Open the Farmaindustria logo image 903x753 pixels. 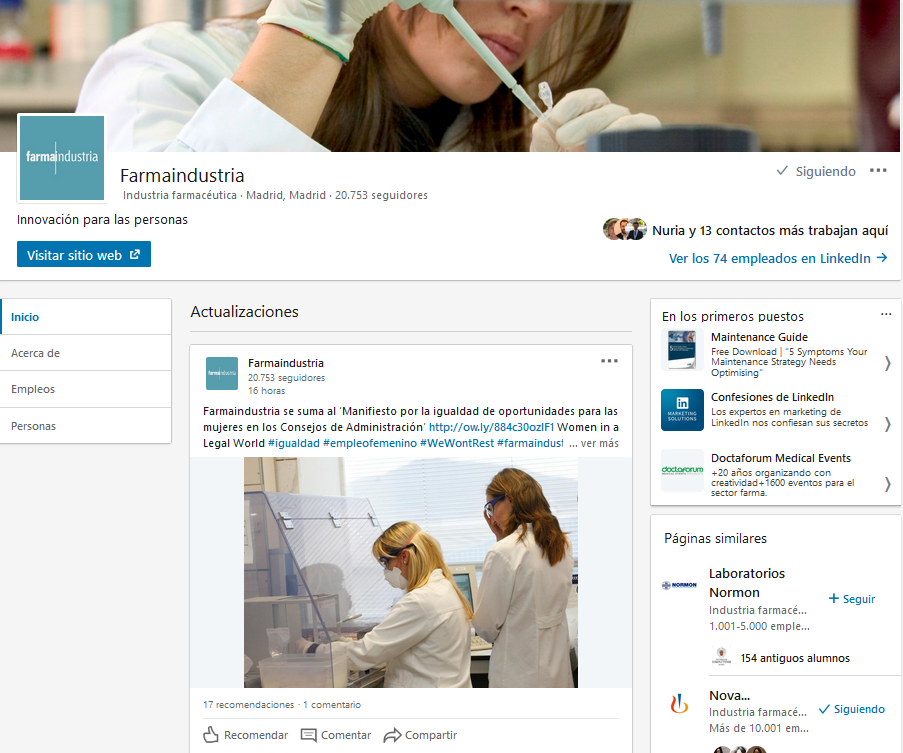[x=62, y=158]
